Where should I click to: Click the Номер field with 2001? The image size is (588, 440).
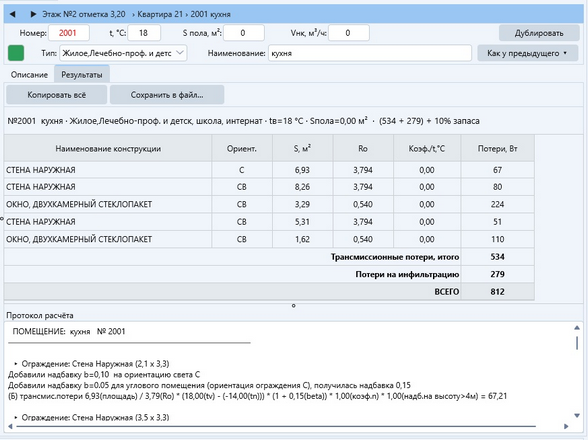coord(69,33)
